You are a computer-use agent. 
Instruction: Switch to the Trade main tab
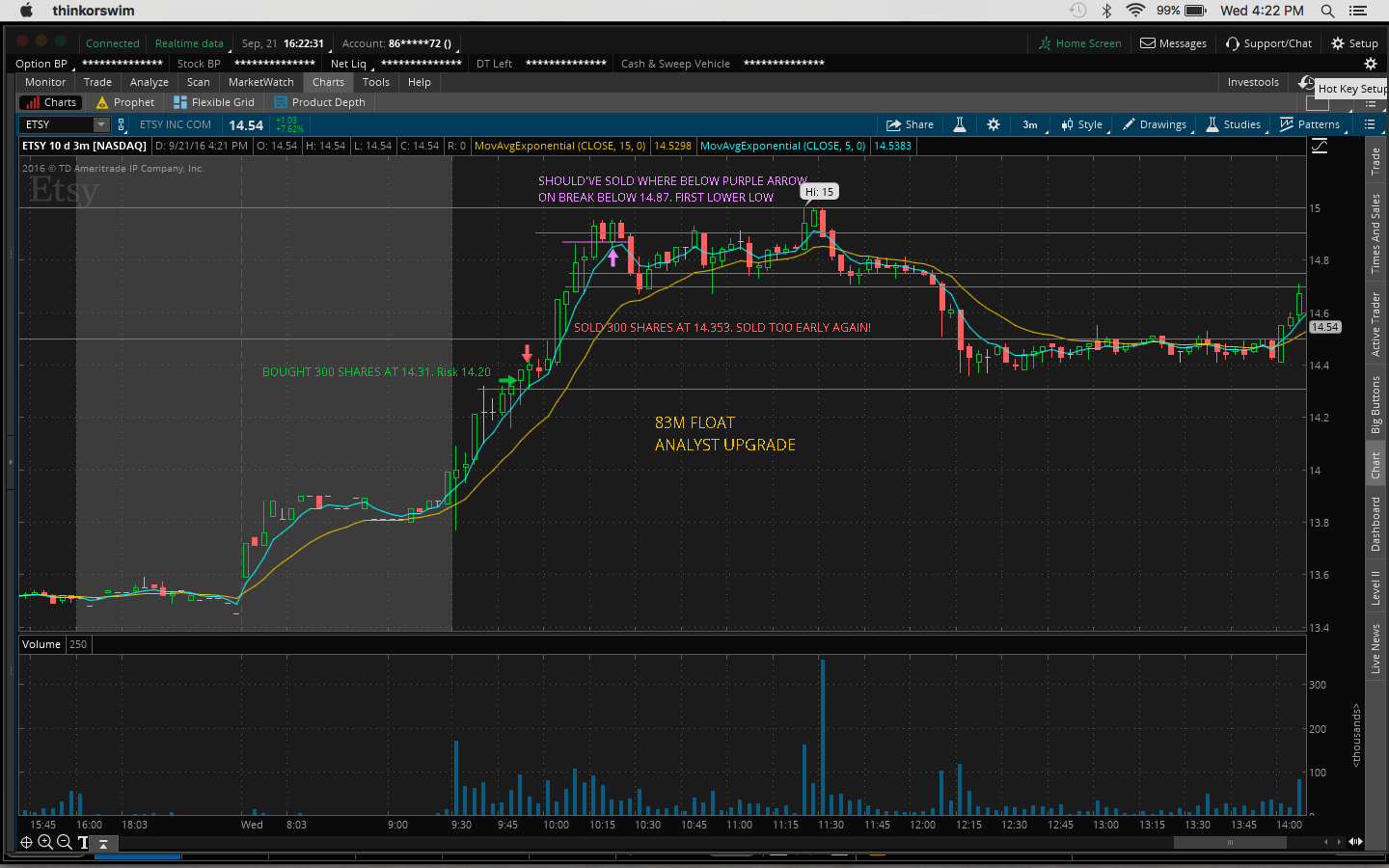pos(97,82)
